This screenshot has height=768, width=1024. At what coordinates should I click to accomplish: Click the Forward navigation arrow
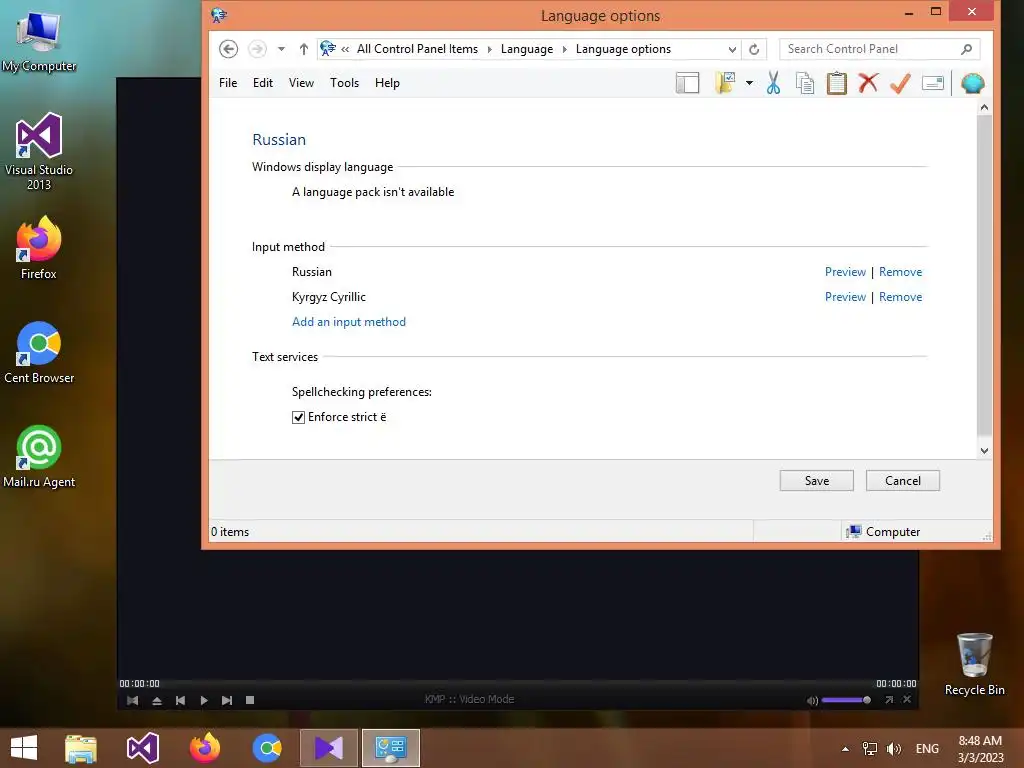[257, 49]
